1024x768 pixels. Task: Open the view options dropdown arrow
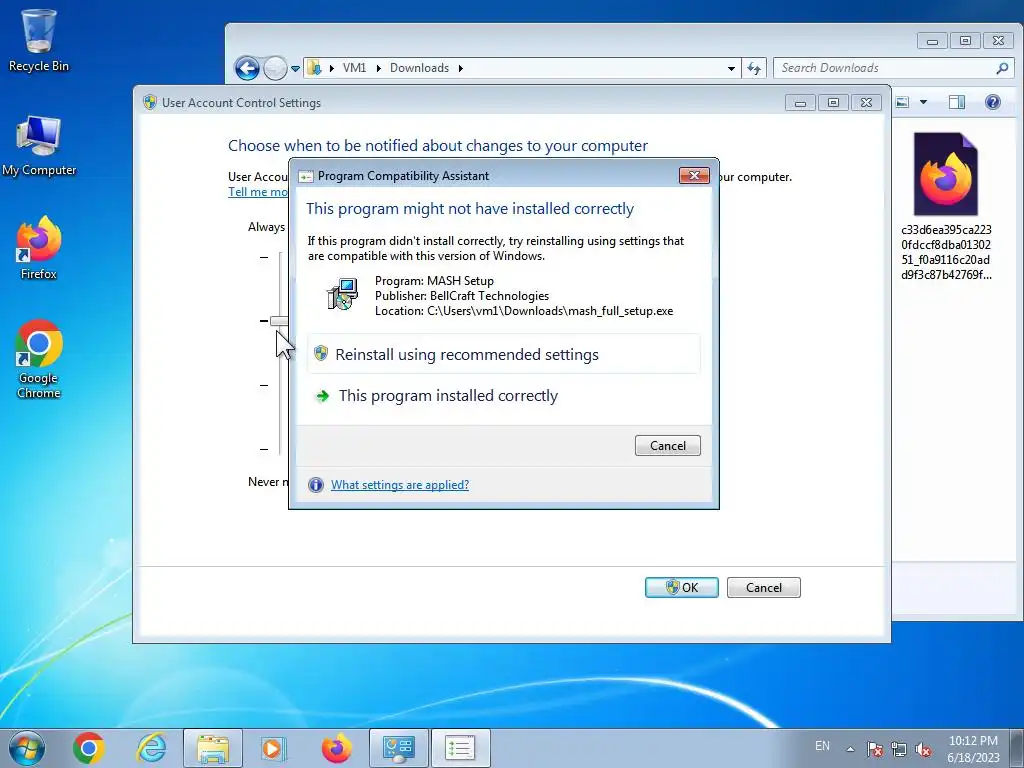(923, 102)
